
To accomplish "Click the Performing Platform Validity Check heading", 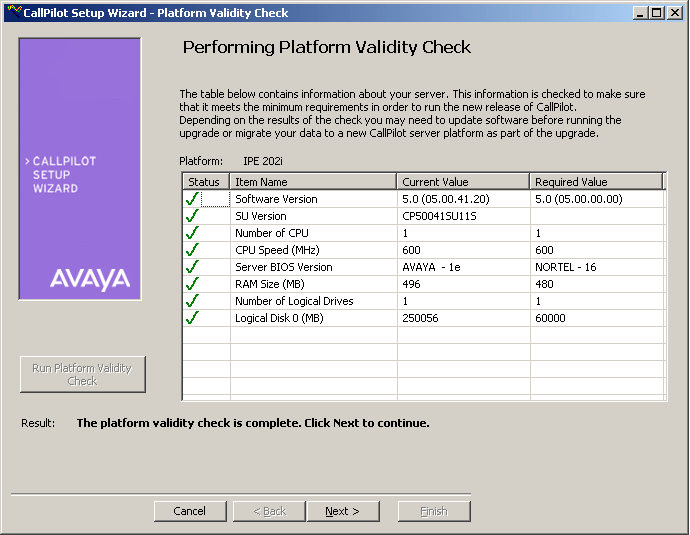I will click(x=327, y=47).
